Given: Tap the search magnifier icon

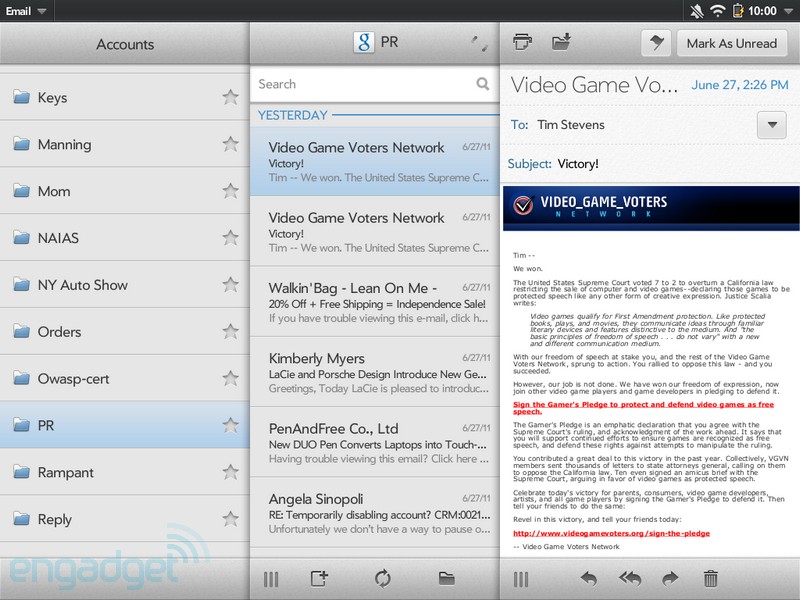Looking at the screenshot, I should tap(482, 84).
